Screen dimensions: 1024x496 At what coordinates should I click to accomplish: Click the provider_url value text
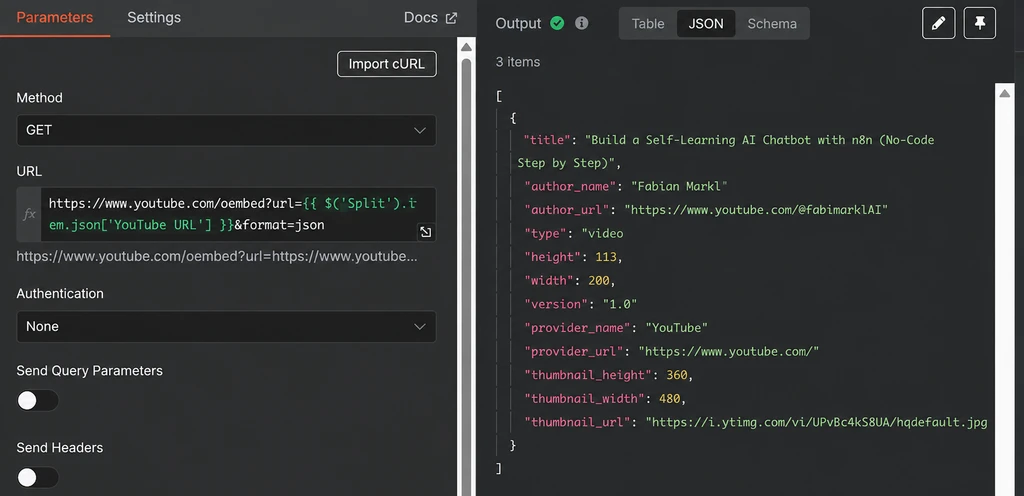click(x=729, y=351)
